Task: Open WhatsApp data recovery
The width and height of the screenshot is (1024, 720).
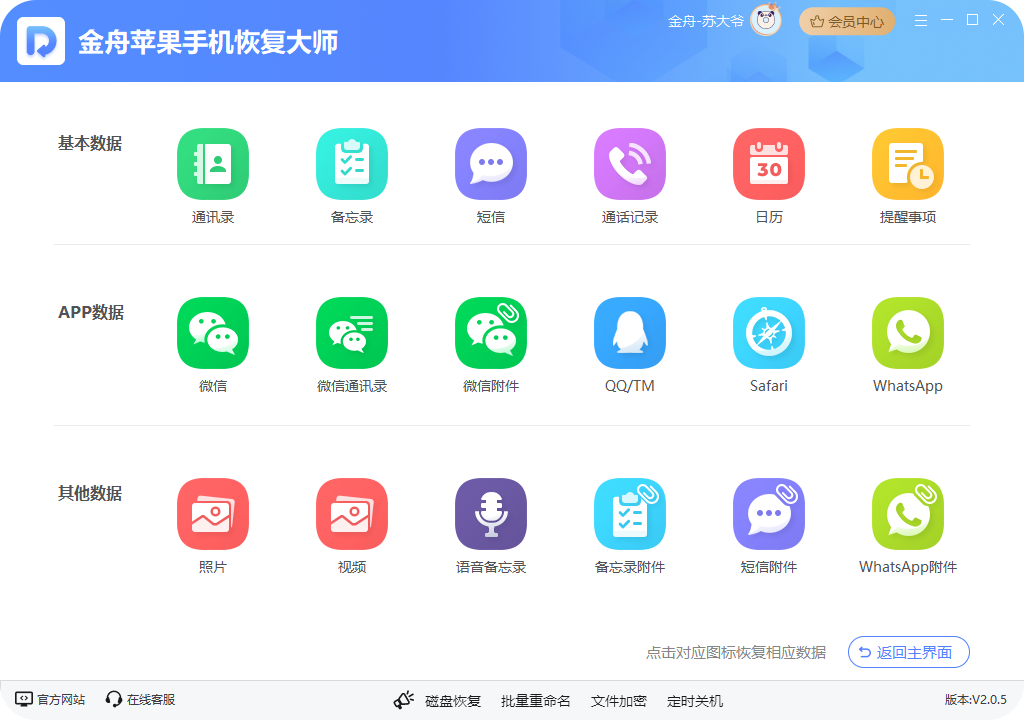Action: (907, 333)
